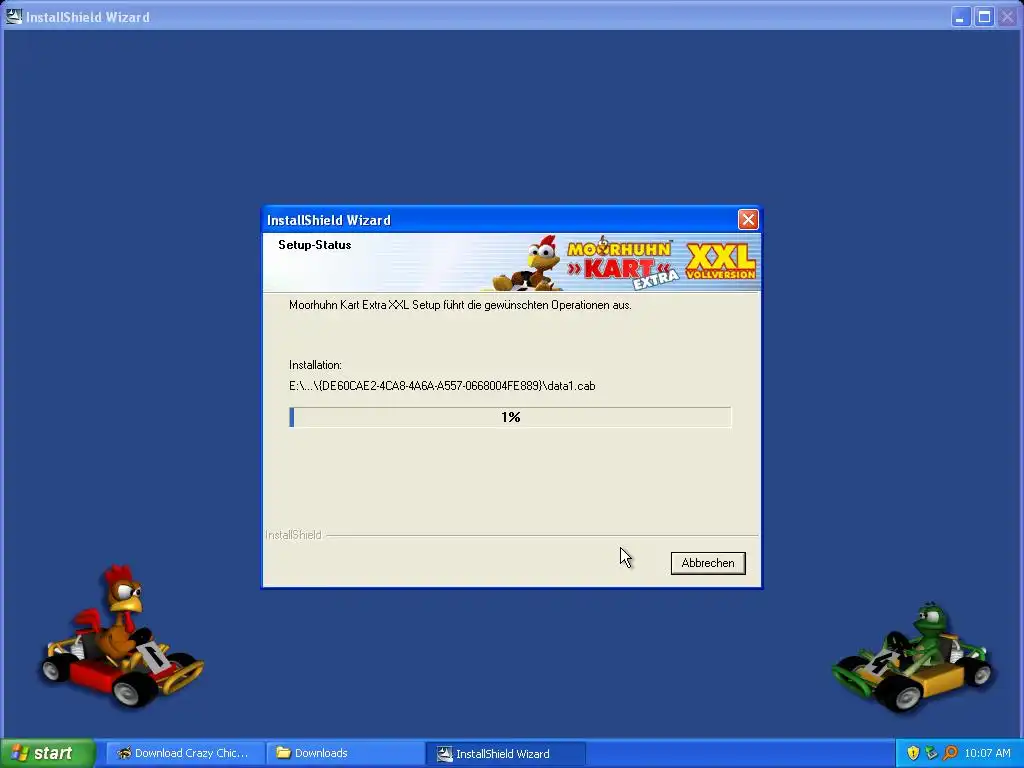Click the 'Installation:' label
This screenshot has height=768, width=1024.
pyautogui.click(x=315, y=365)
